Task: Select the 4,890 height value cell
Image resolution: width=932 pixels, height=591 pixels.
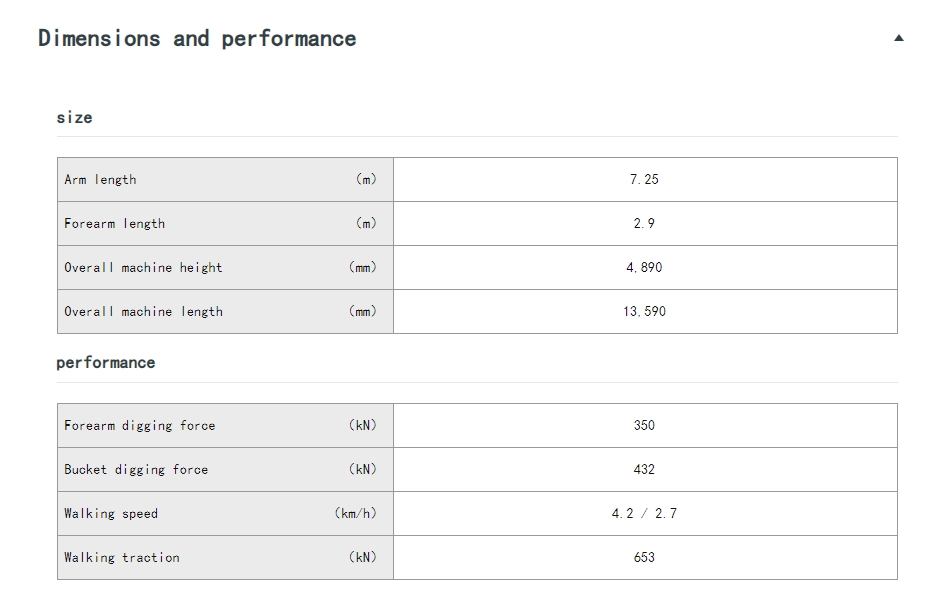Action: click(645, 268)
